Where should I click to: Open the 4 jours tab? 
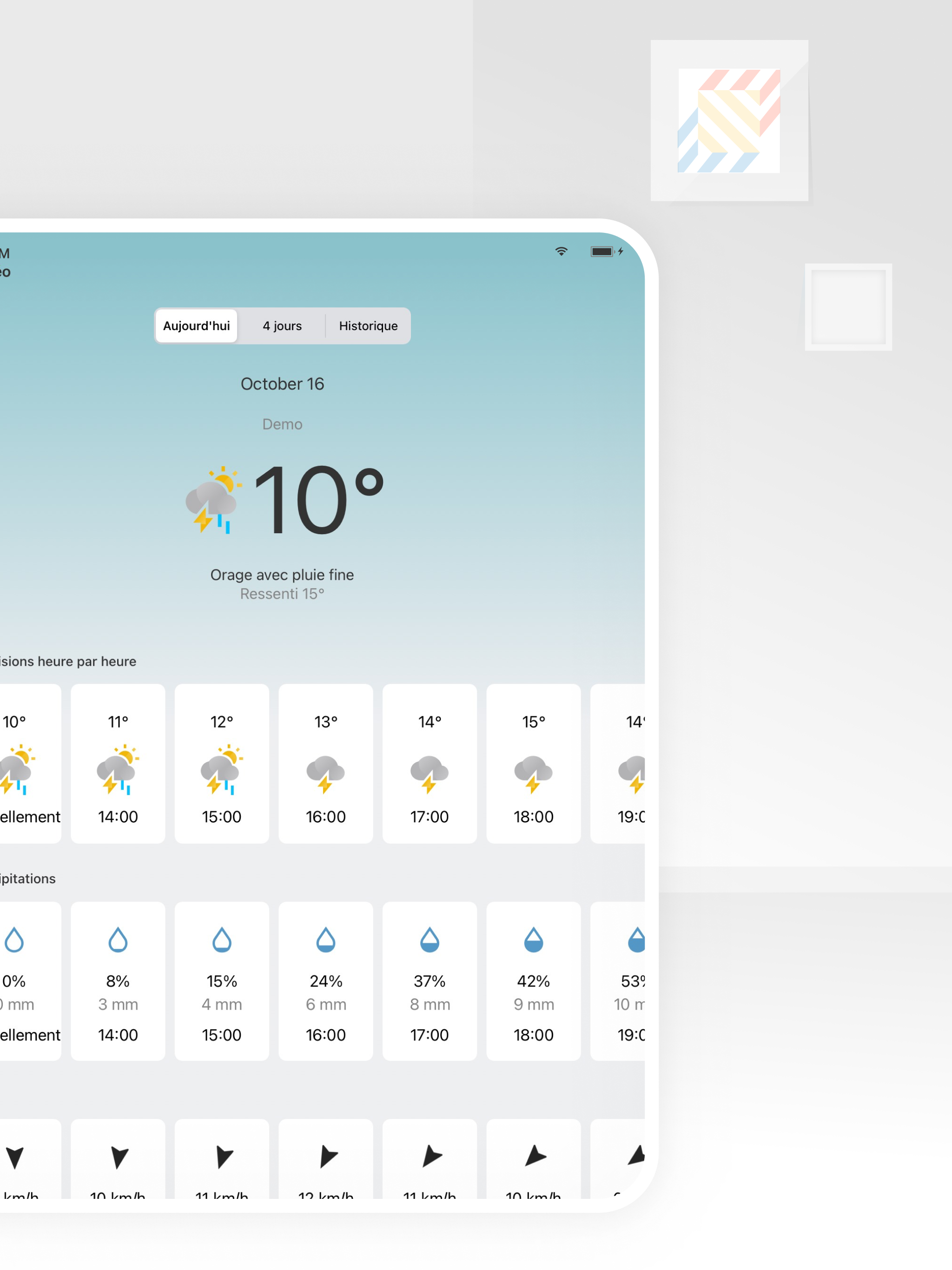click(282, 326)
